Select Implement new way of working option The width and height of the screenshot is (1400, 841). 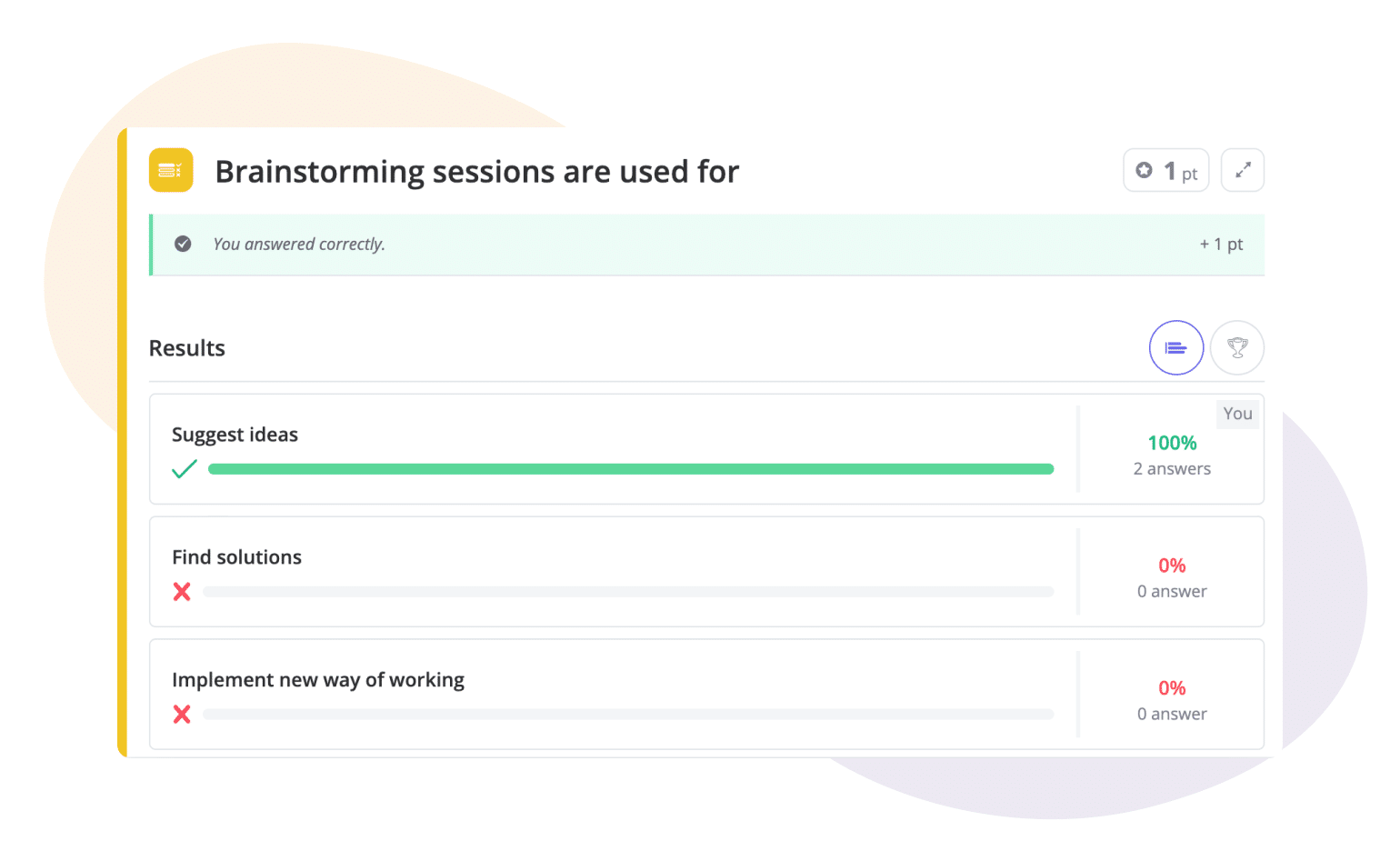[317, 680]
